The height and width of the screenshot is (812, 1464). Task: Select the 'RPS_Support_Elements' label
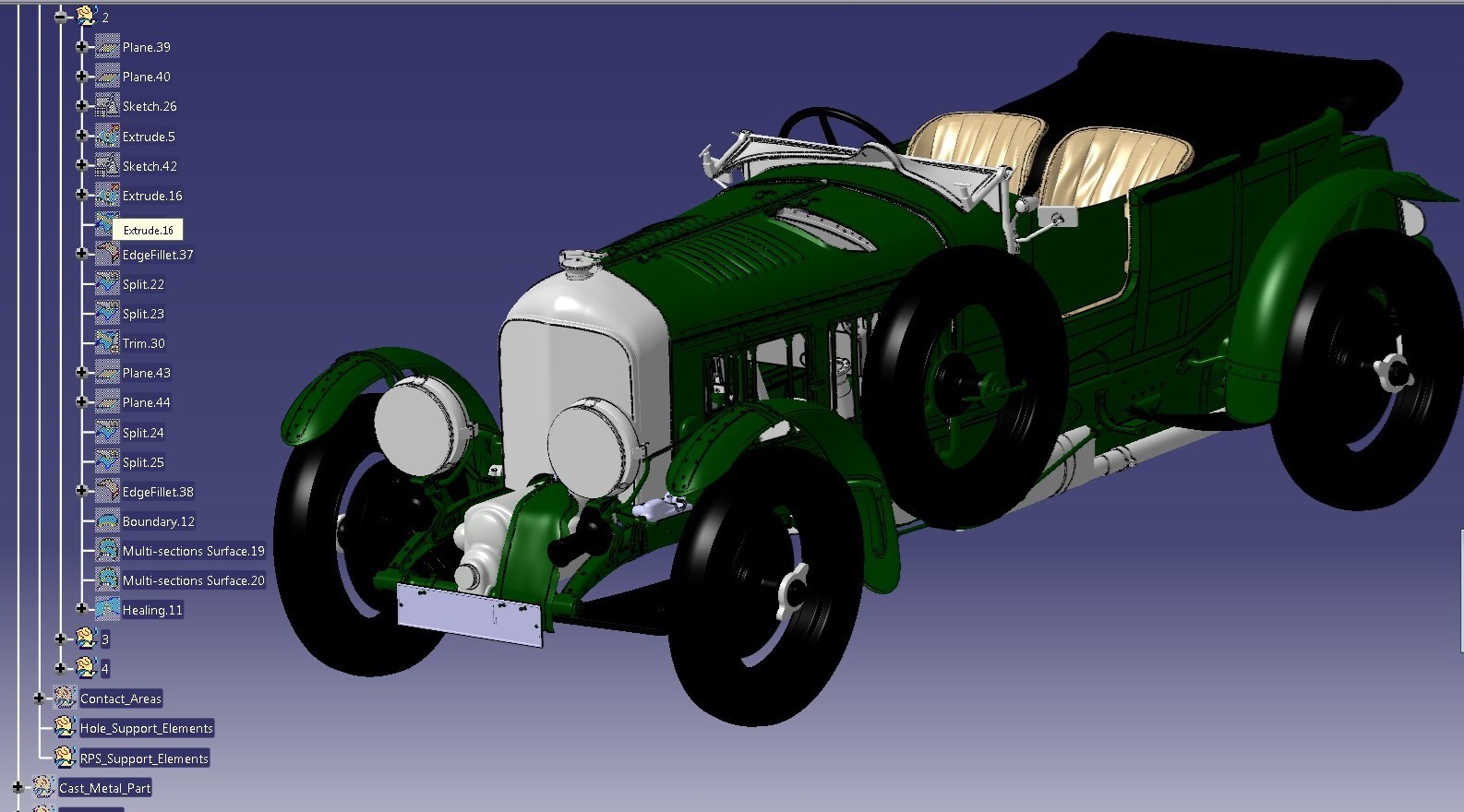click(144, 758)
